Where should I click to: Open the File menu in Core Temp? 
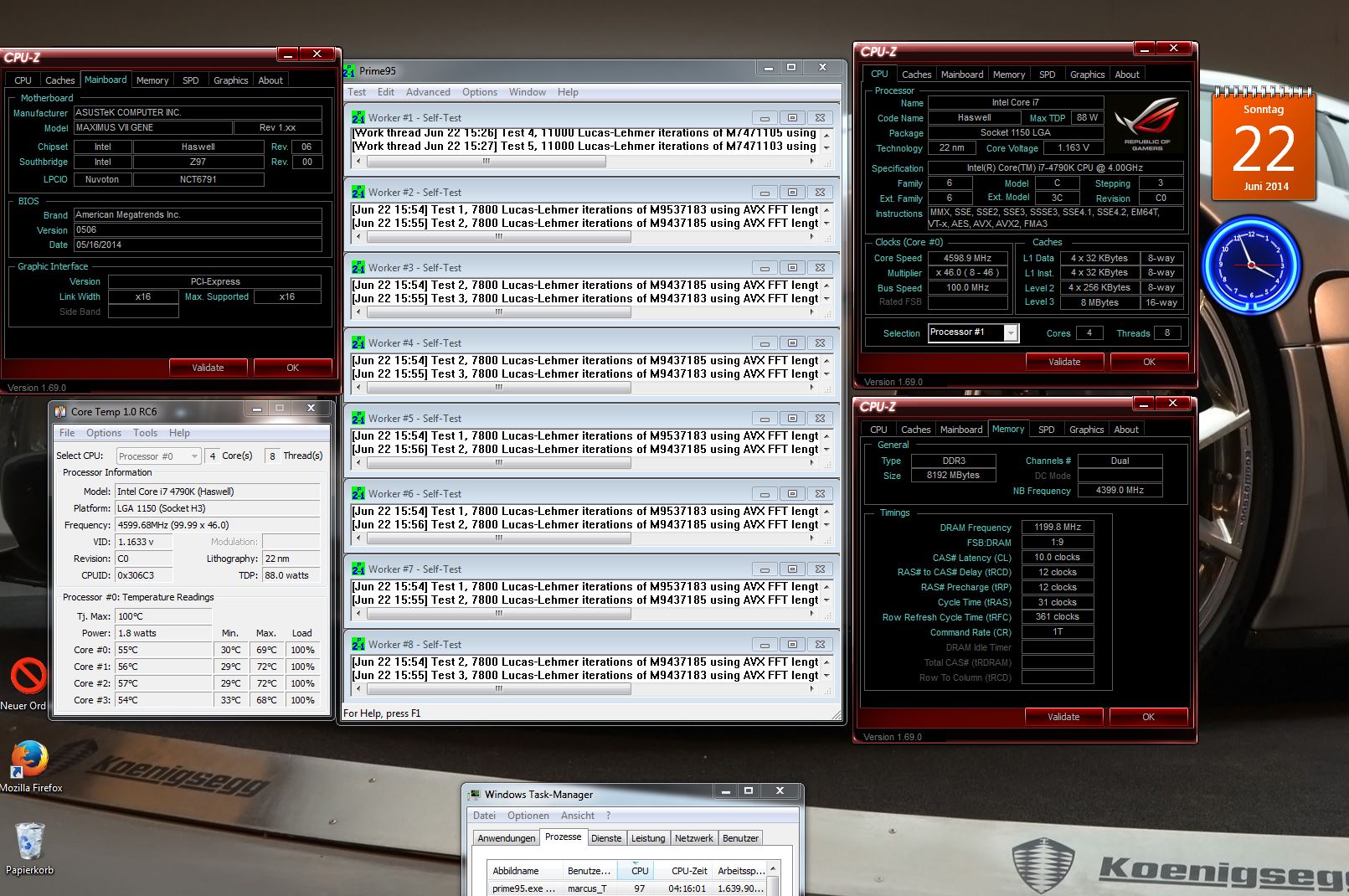(67, 433)
